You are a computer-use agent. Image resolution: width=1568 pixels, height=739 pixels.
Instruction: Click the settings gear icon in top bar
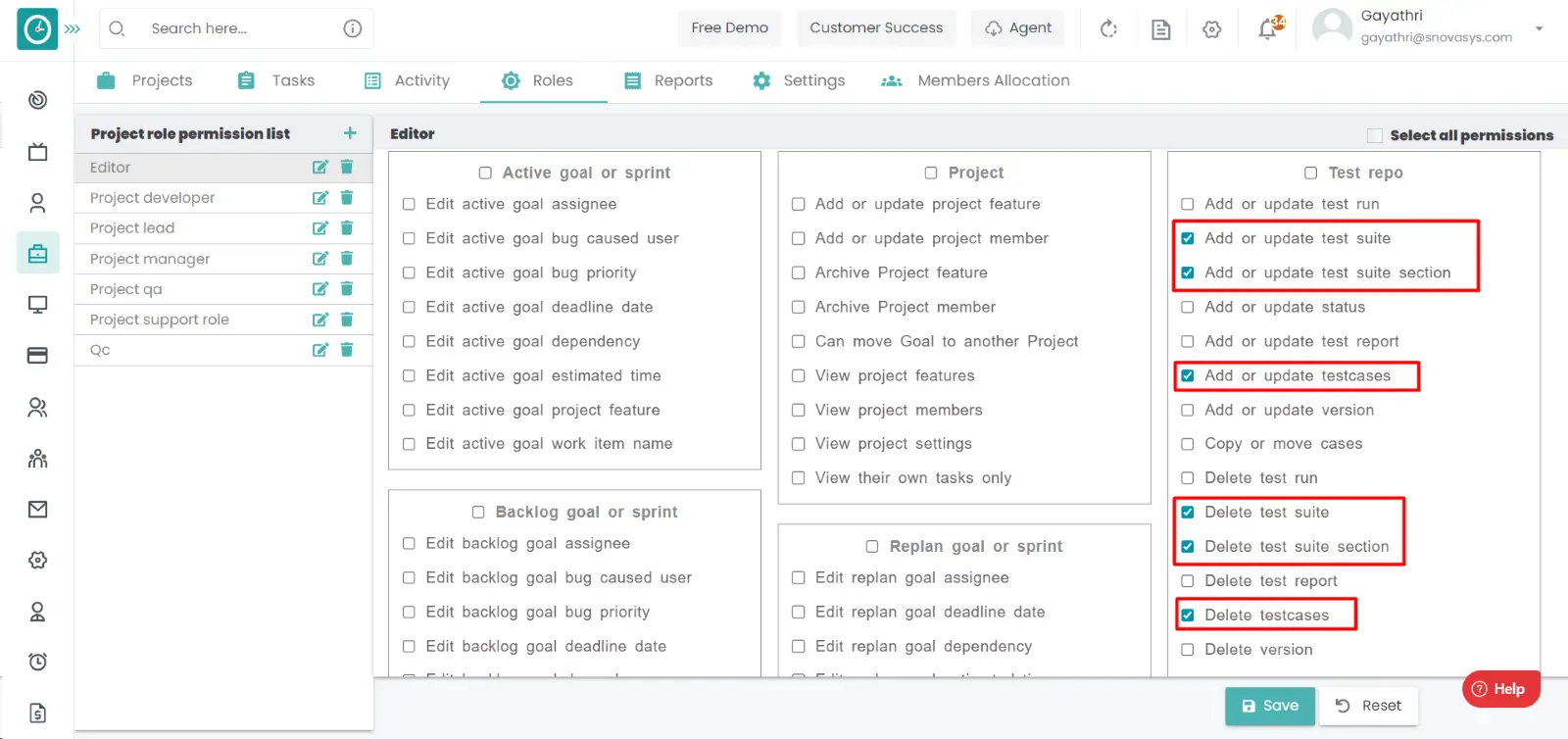coord(1212,29)
